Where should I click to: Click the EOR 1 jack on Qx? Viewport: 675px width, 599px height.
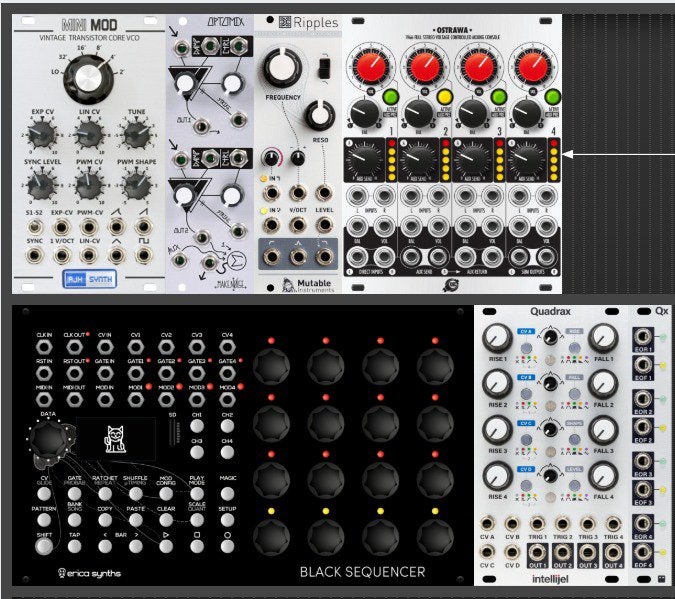click(x=643, y=337)
